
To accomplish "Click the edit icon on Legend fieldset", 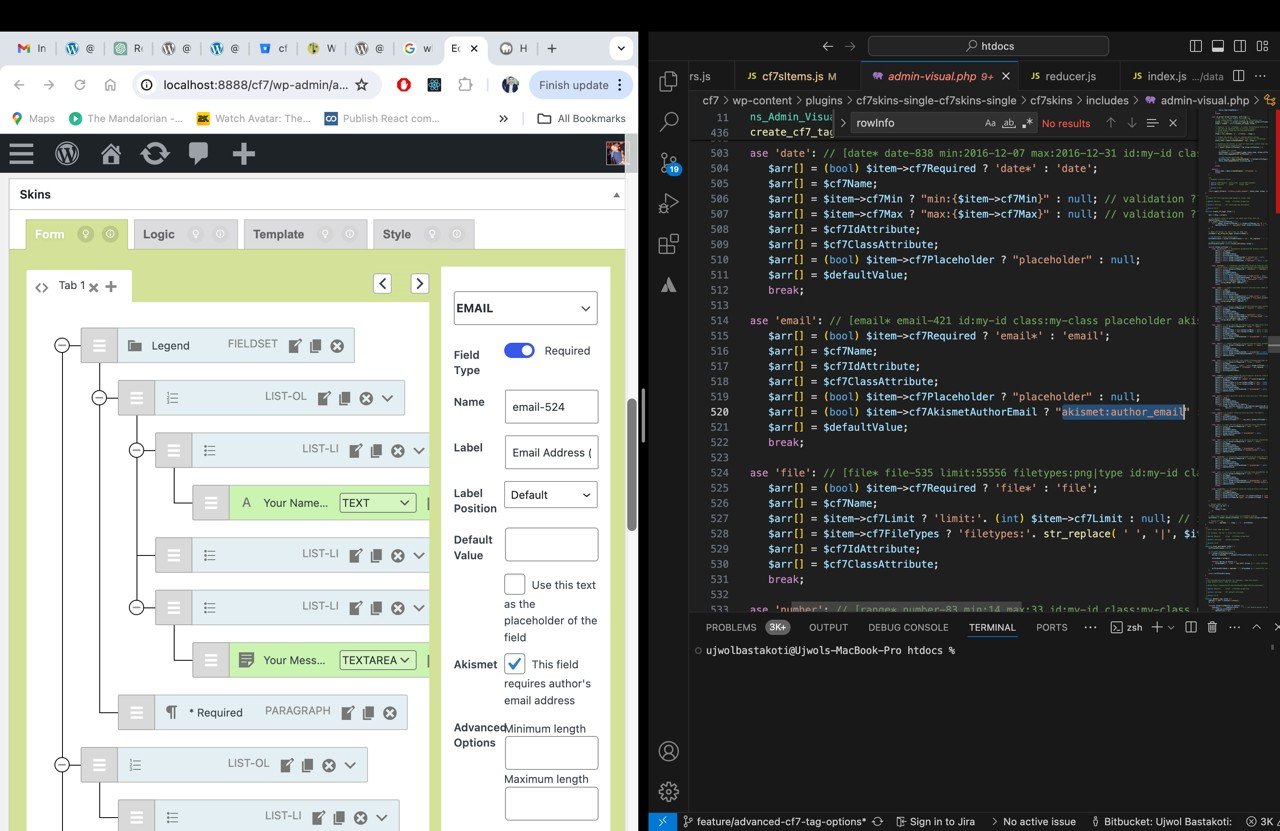I will click(x=295, y=346).
